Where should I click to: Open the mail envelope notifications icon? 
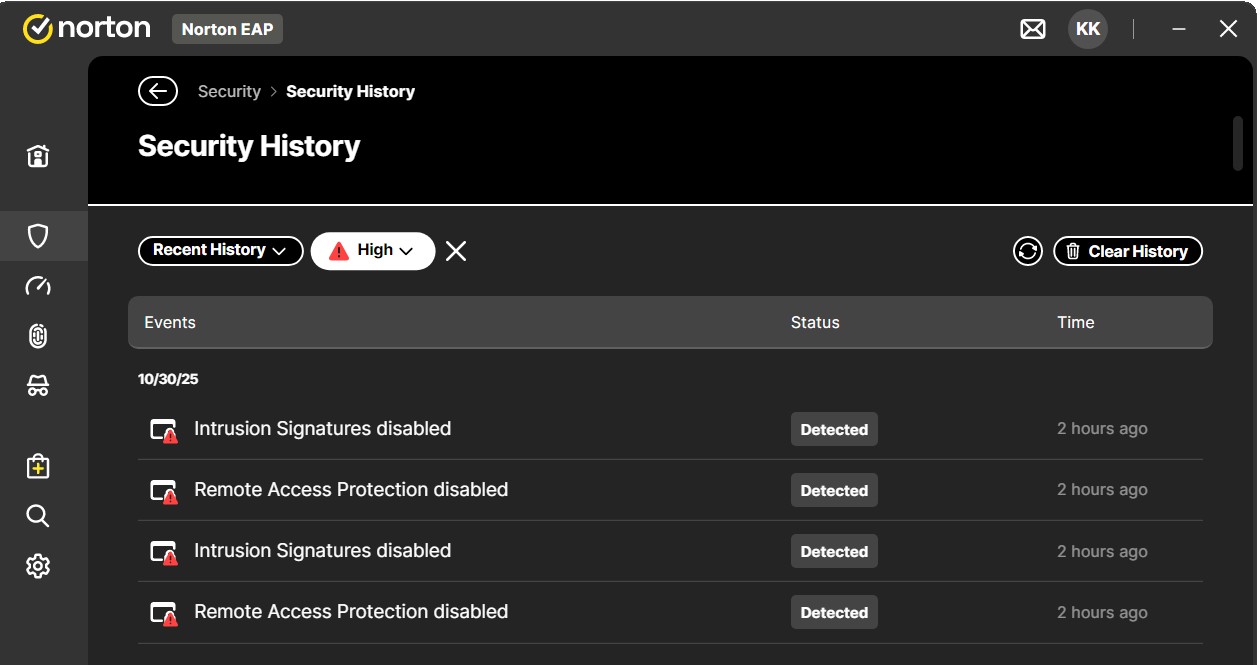tap(1033, 30)
